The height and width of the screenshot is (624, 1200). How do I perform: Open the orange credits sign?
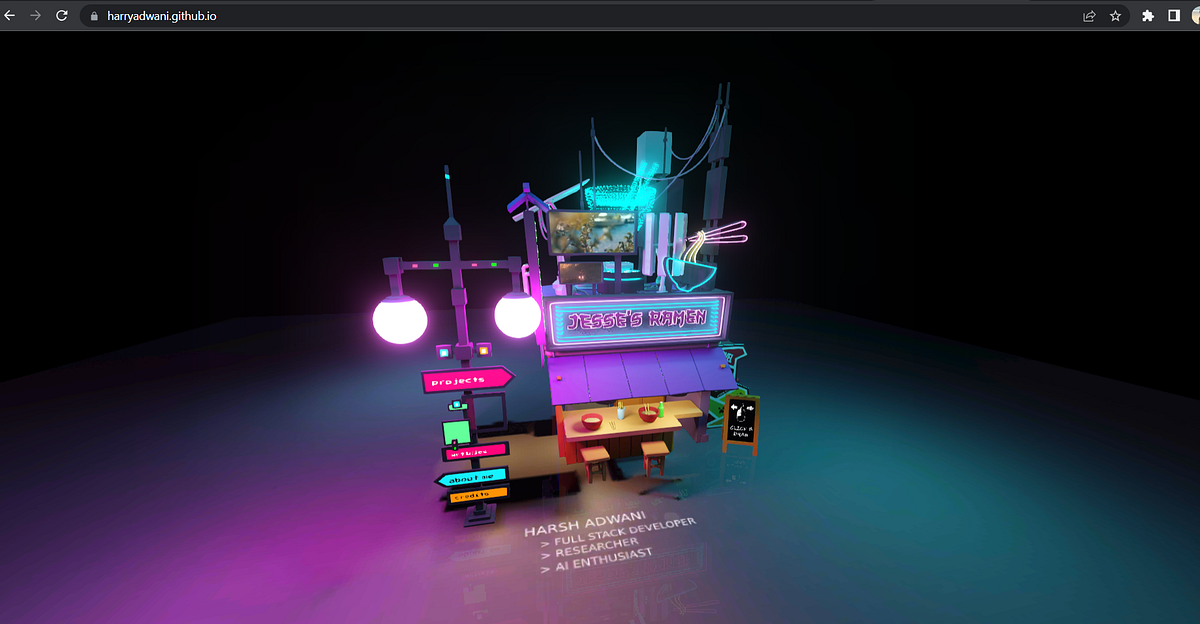[x=478, y=494]
